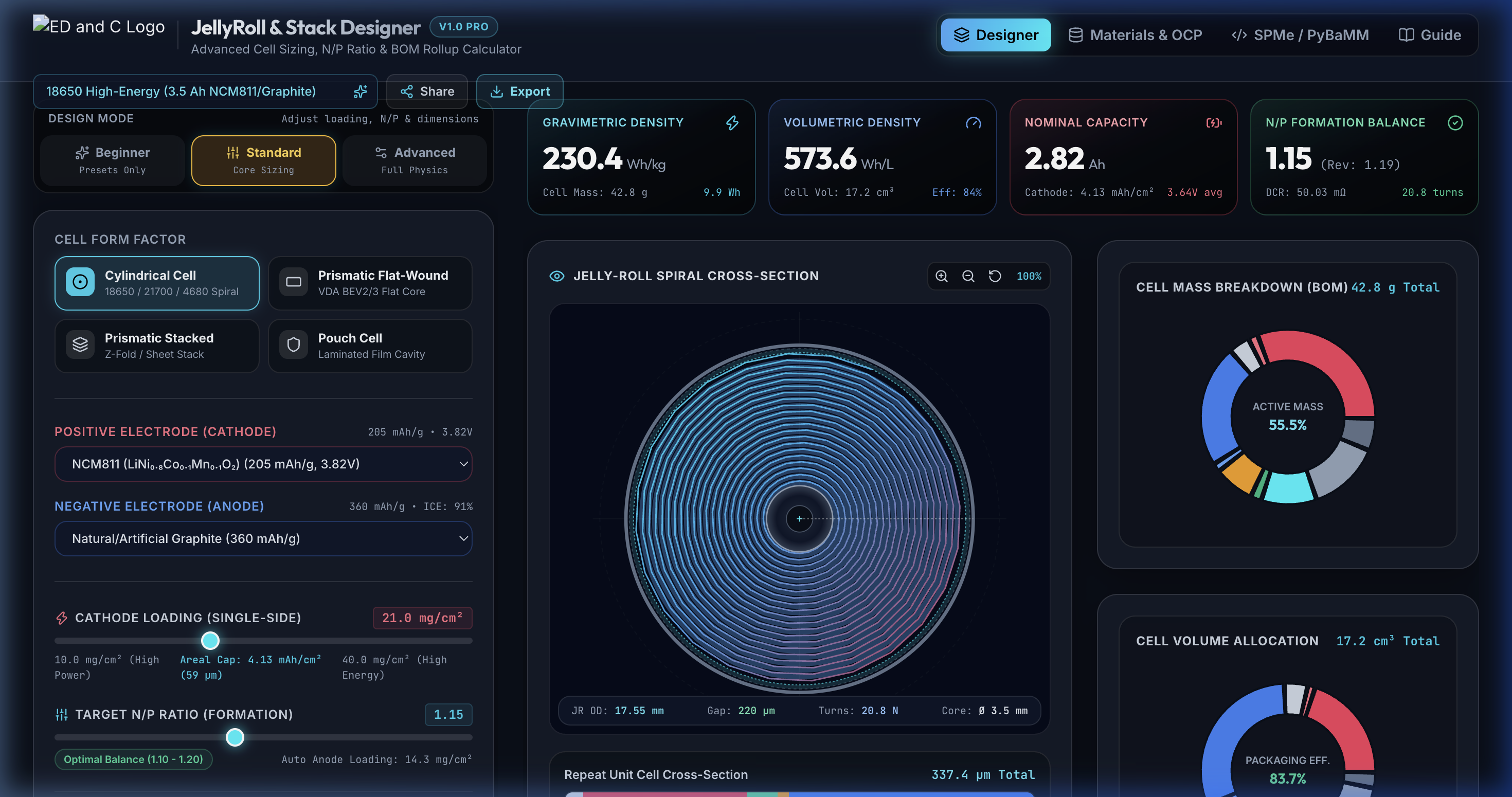Click the Standard mode sliders icon
Image resolution: width=1512 pixels, height=797 pixels.
233,153
